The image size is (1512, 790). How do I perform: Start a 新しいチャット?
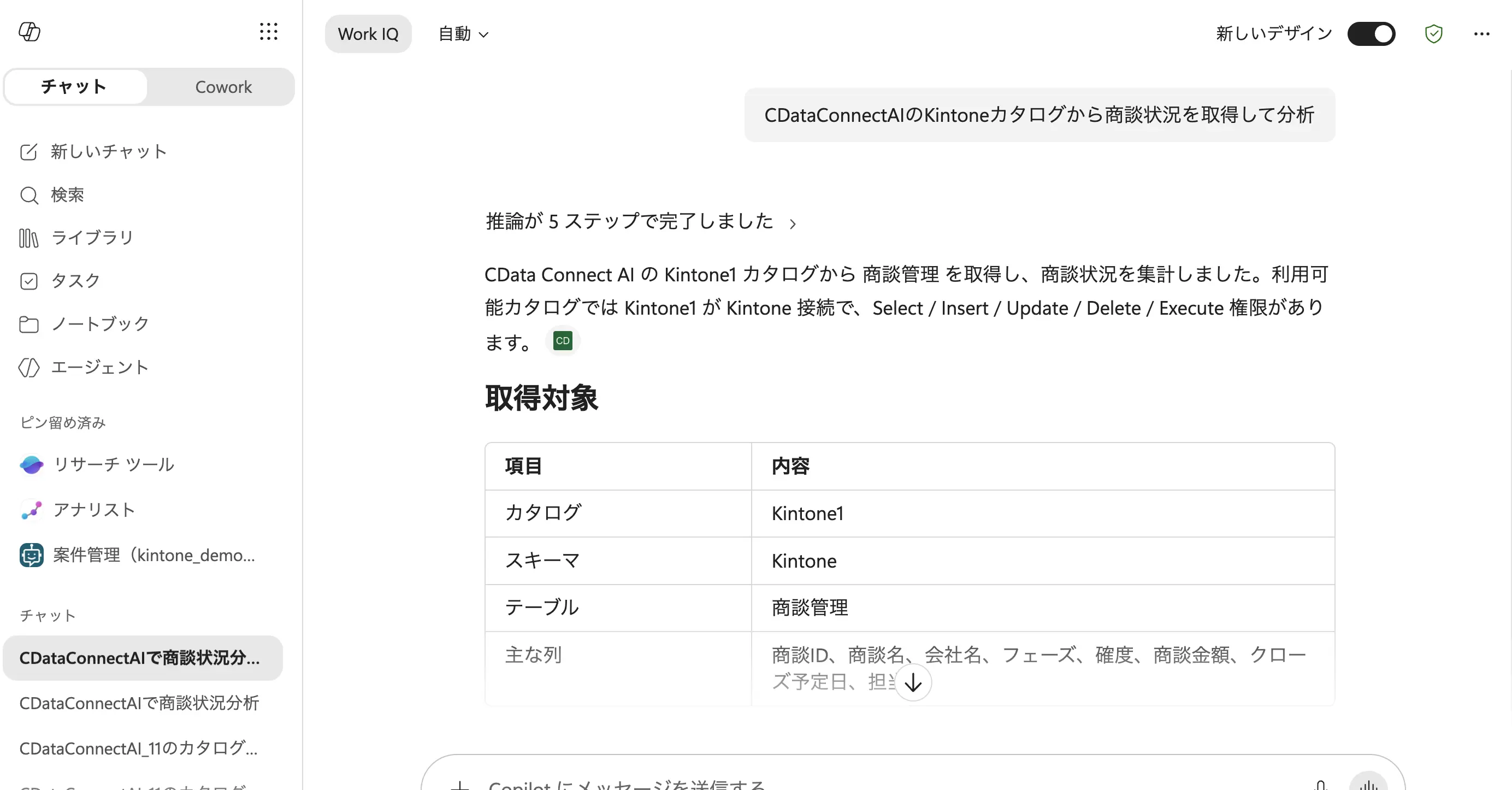pos(109,152)
